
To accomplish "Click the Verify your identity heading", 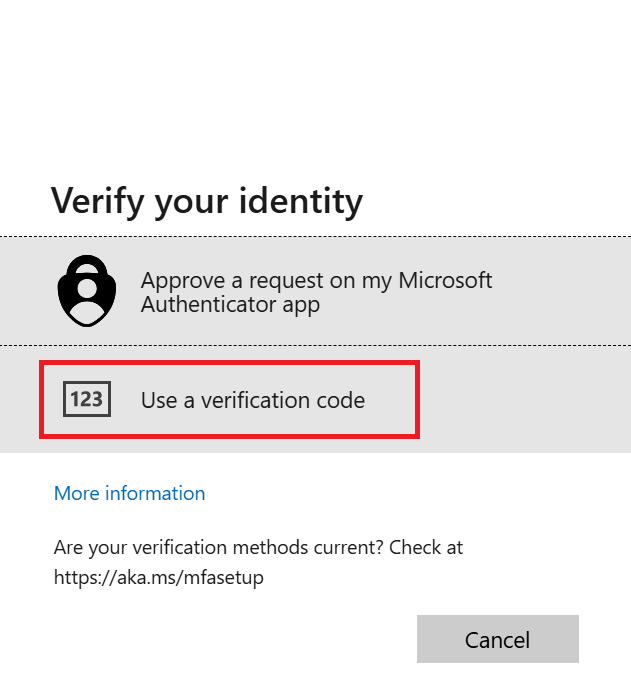I will (x=207, y=202).
